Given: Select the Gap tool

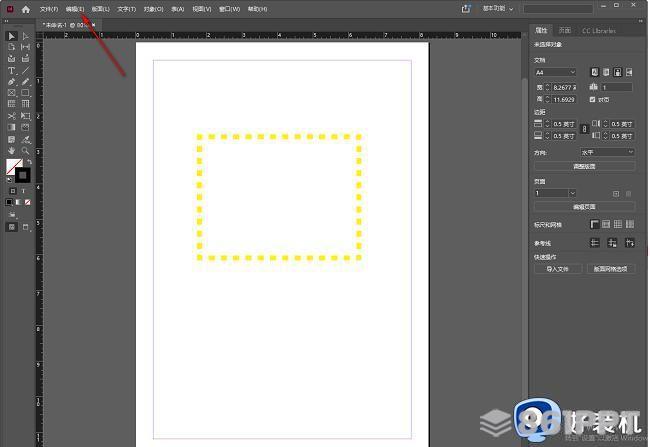Looking at the screenshot, I should [x=26, y=47].
